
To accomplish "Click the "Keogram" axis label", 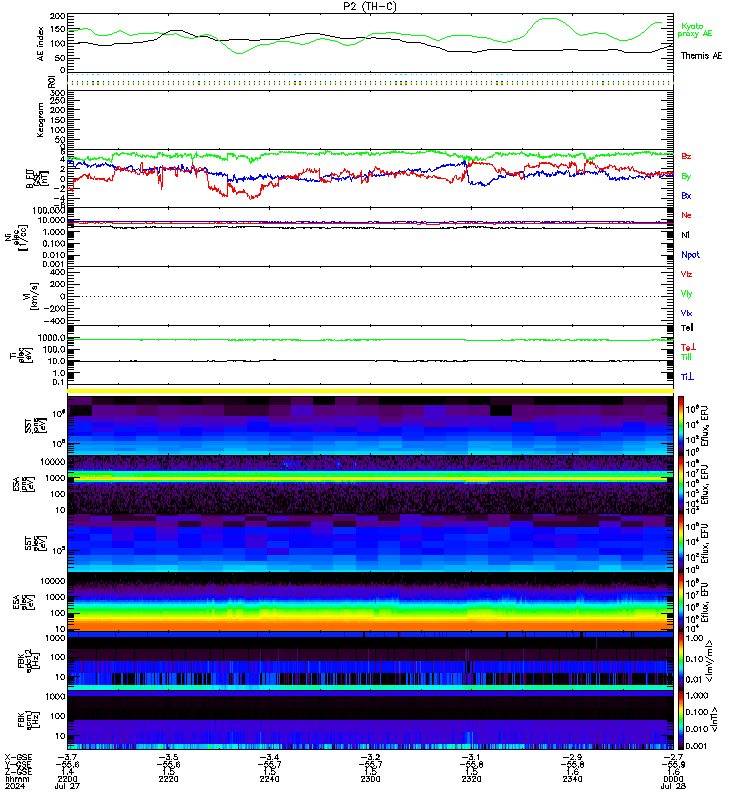I will (x=40, y=120).
